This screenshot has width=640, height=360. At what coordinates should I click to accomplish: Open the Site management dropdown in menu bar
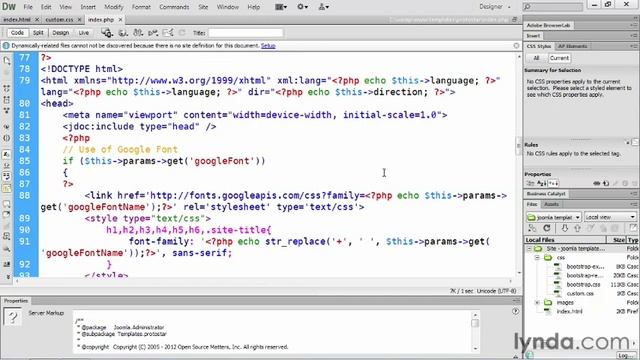point(324,7)
